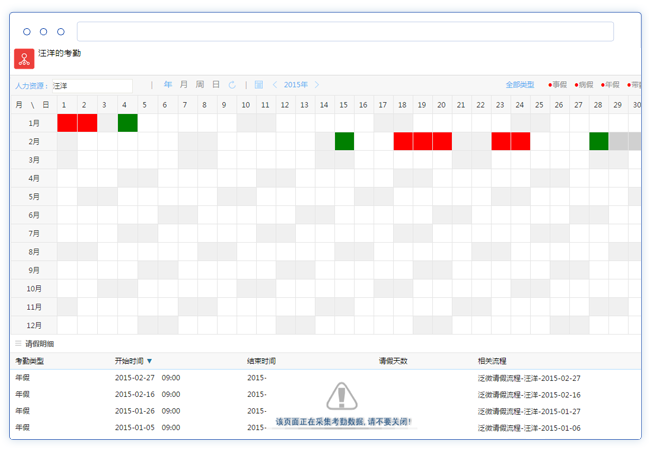Click the 请假明细 list icon
This screenshot has height=450, width=649.
coord(16,343)
